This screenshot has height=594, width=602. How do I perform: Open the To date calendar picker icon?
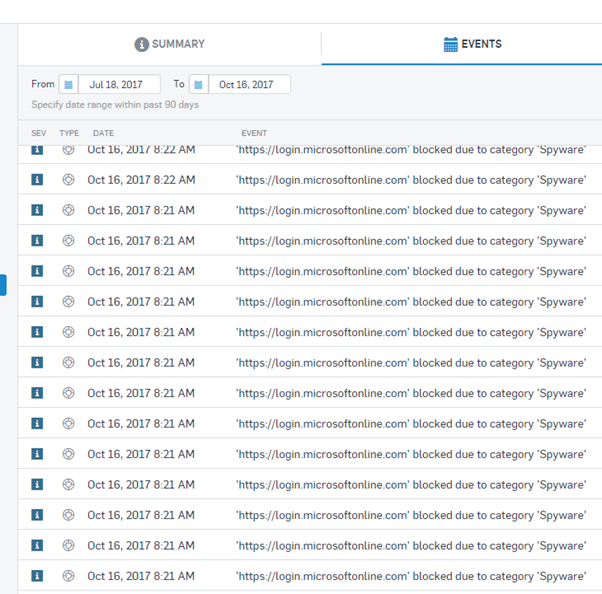(198, 84)
